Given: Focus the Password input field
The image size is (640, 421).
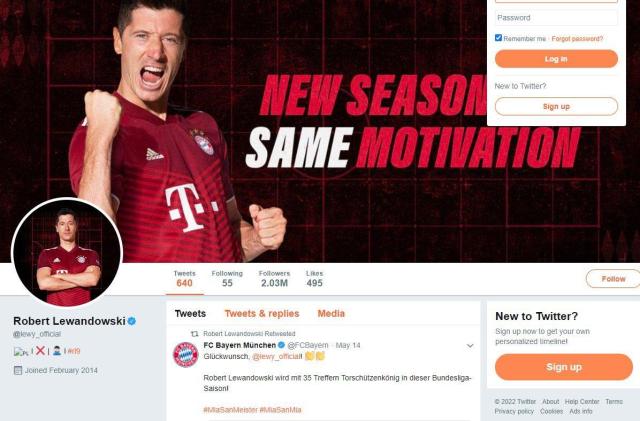Looking at the screenshot, I should 556,17.
